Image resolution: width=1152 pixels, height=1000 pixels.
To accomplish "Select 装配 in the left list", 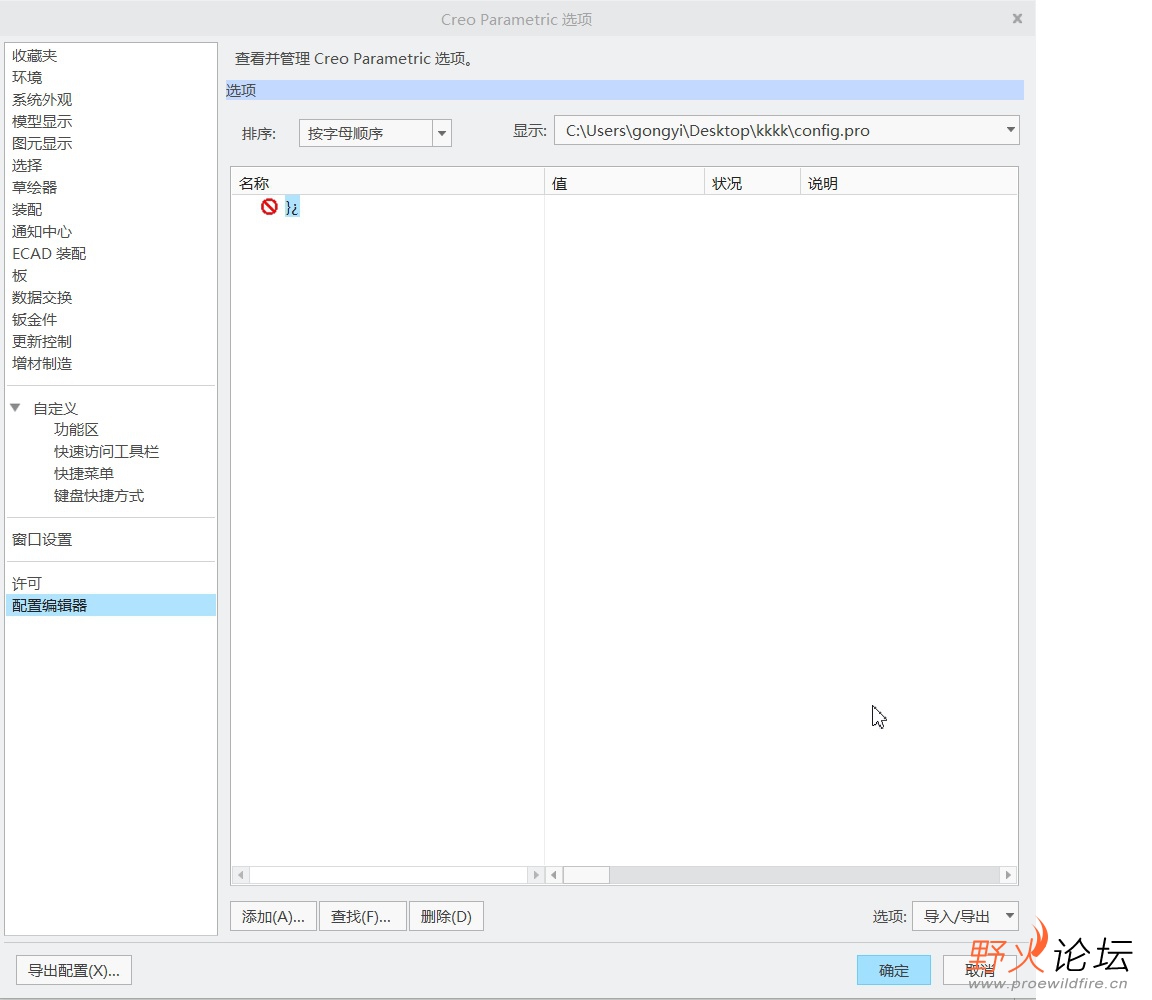I will (x=27, y=209).
